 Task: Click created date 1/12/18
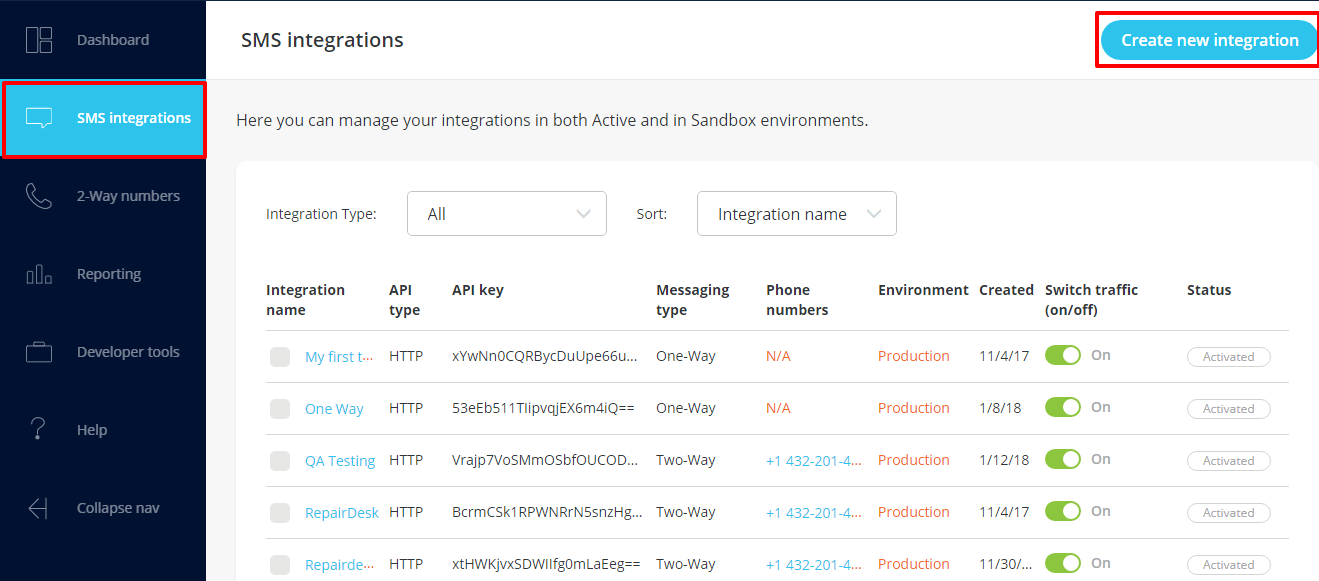[x=1004, y=460]
